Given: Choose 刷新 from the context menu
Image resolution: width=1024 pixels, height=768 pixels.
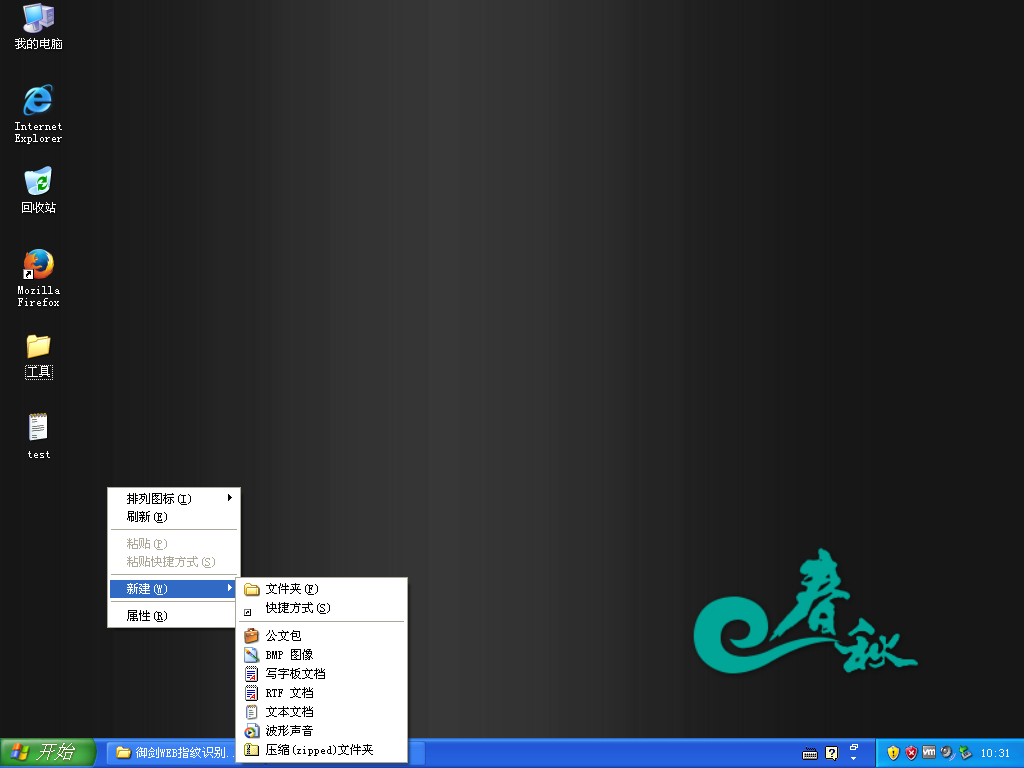Looking at the screenshot, I should [174, 517].
